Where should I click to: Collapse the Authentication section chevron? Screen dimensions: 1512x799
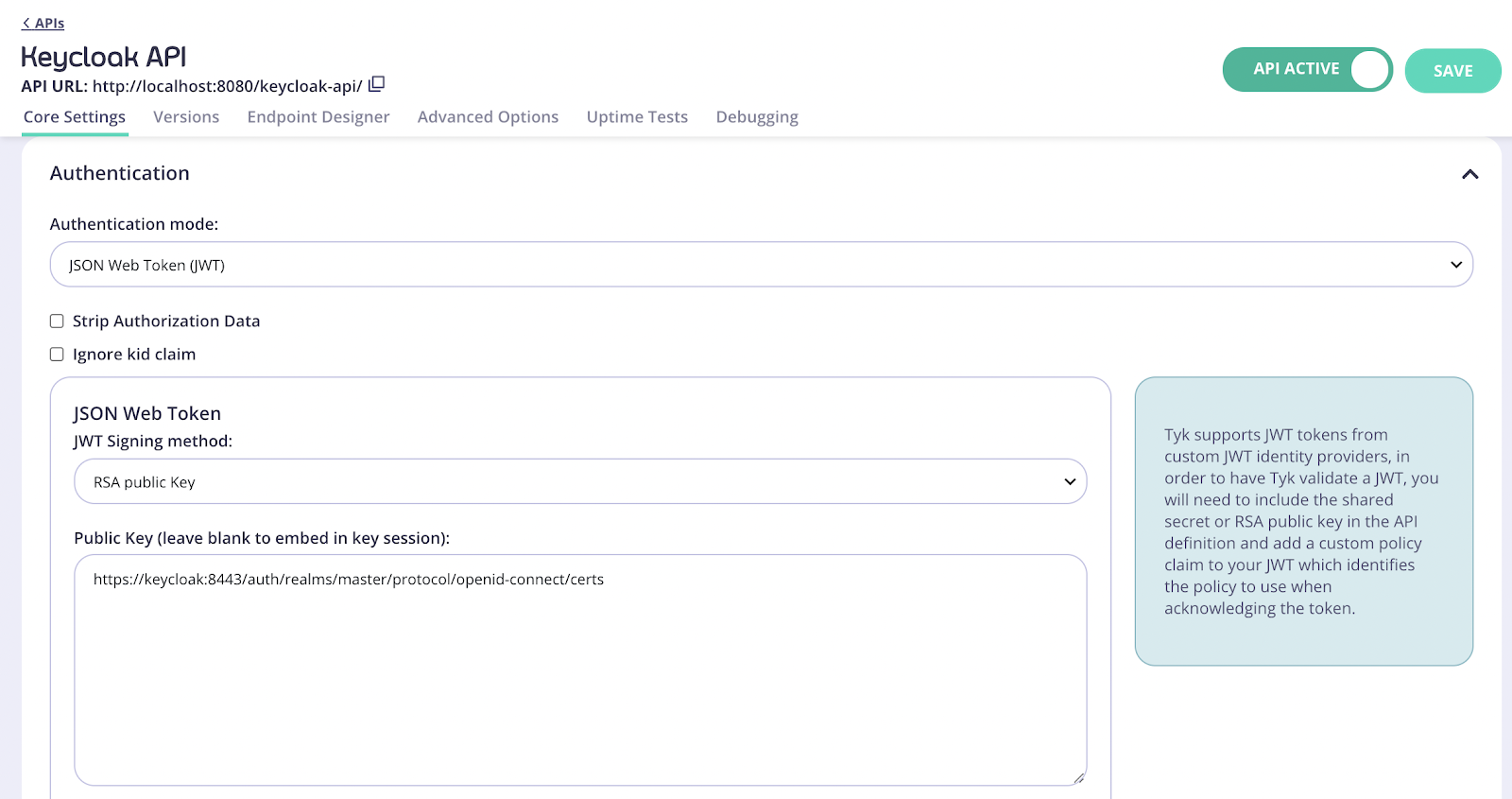coord(1469,174)
